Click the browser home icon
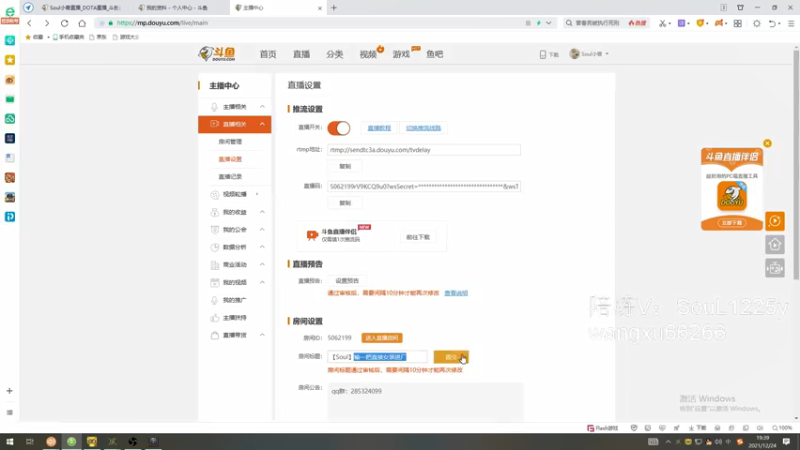The image size is (800, 450). [x=82, y=23]
